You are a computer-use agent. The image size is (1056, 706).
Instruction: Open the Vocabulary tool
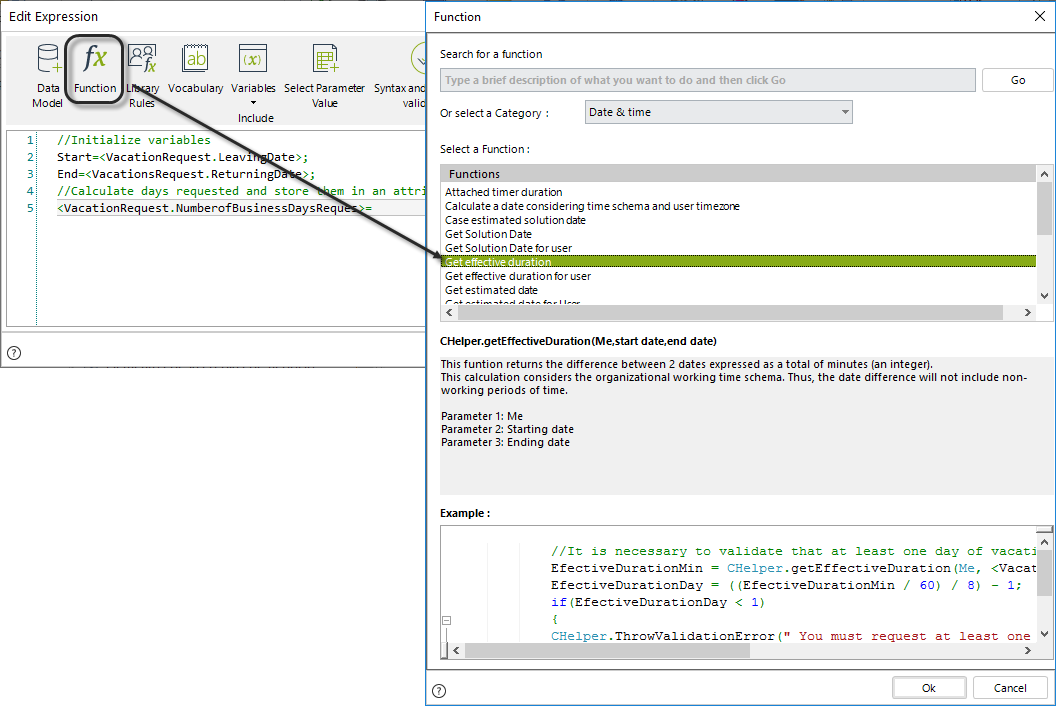point(195,69)
